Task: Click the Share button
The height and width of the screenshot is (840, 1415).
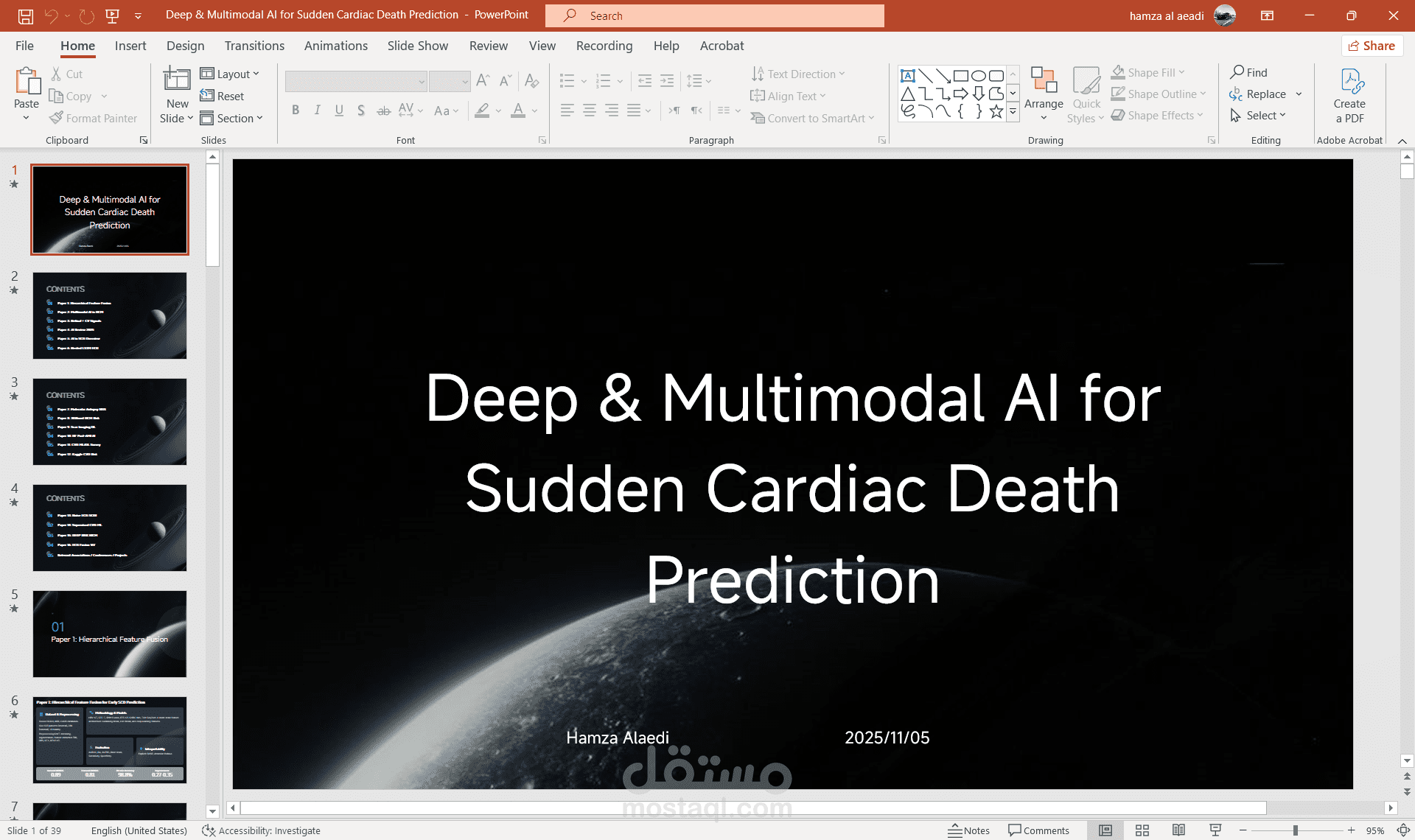Action: pyautogui.click(x=1372, y=46)
